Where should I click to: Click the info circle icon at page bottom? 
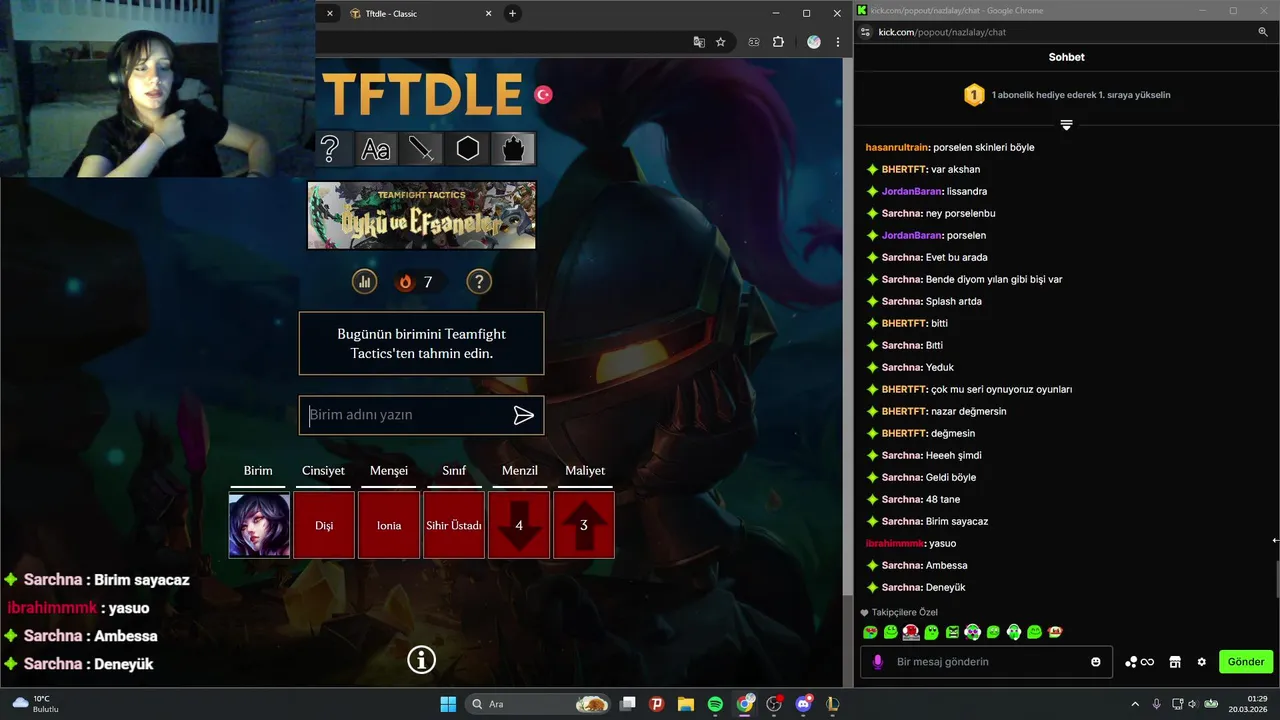[x=422, y=660]
